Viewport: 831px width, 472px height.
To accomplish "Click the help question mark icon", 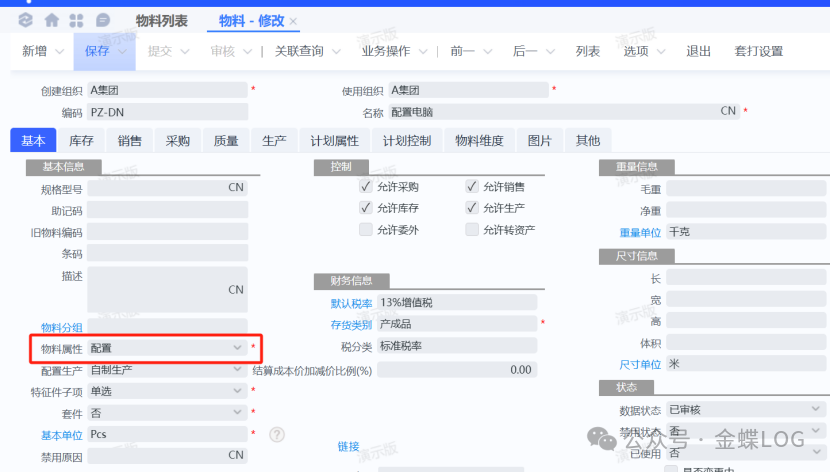I will point(277,434).
